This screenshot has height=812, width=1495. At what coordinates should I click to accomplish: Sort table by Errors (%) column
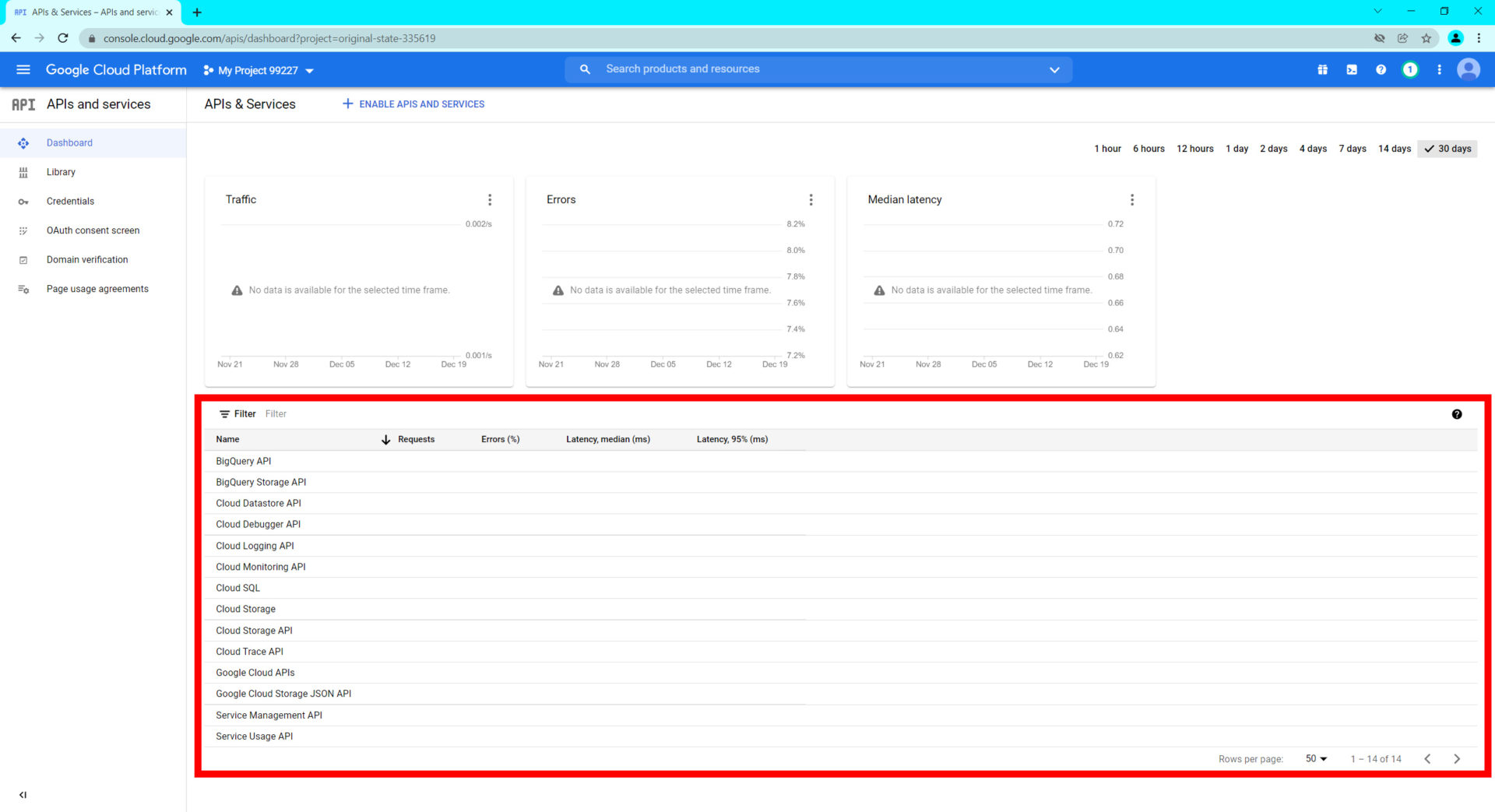pos(500,440)
